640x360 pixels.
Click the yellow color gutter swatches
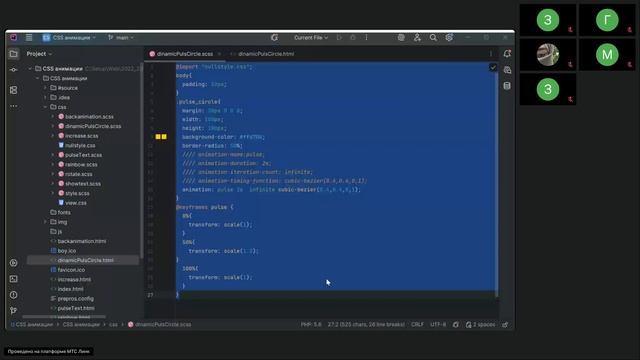(161, 137)
